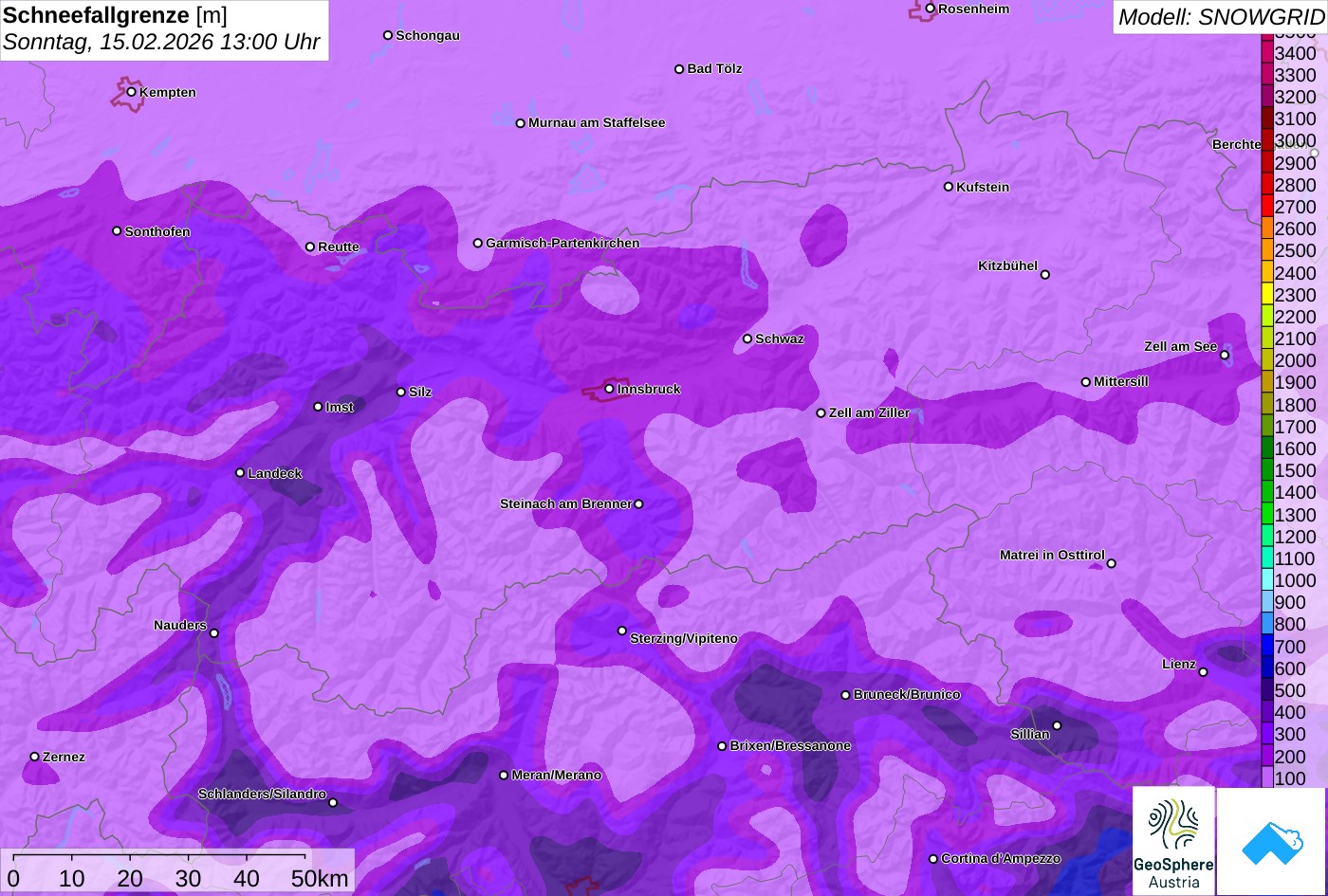Screen dimensions: 1328x896
Task: Click the Landeck marker dot
Action: 240,473
